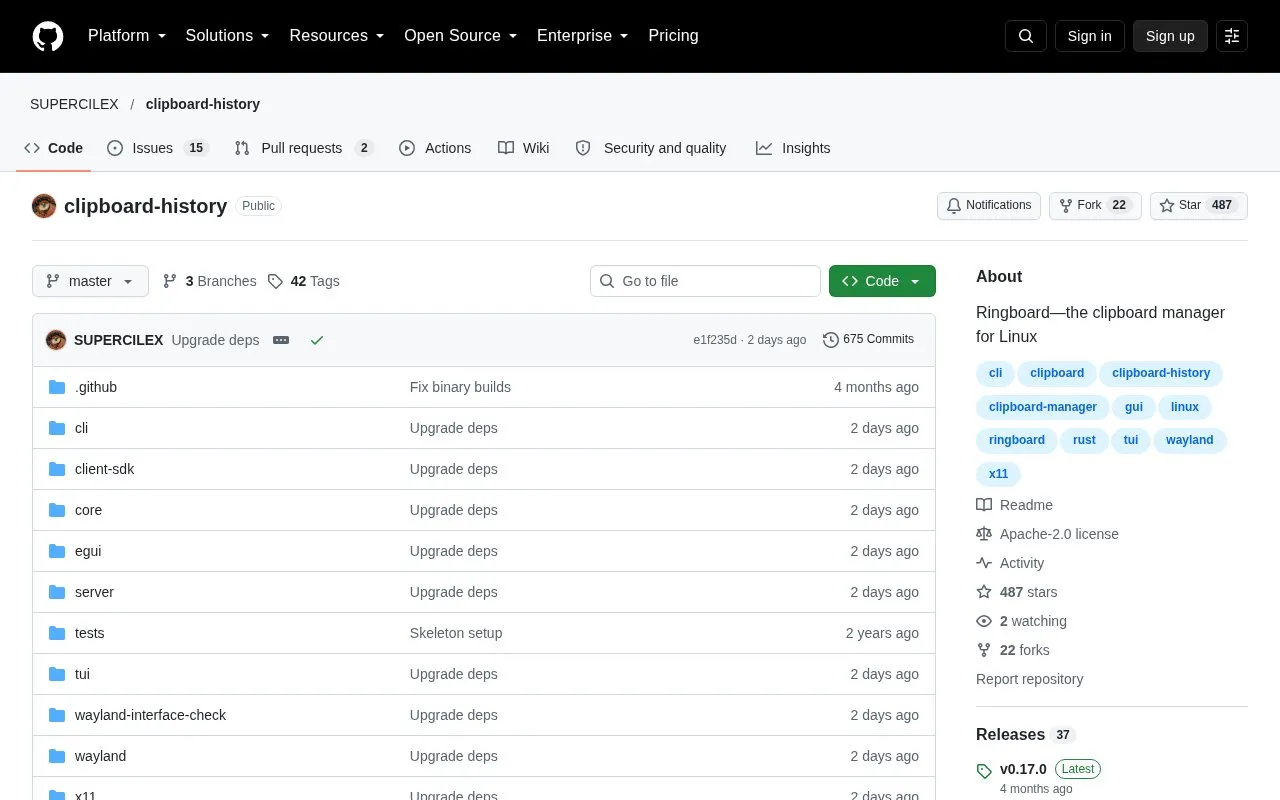This screenshot has height=800, width=1280.
Task: Open the 3 Branches link
Action: 209,281
